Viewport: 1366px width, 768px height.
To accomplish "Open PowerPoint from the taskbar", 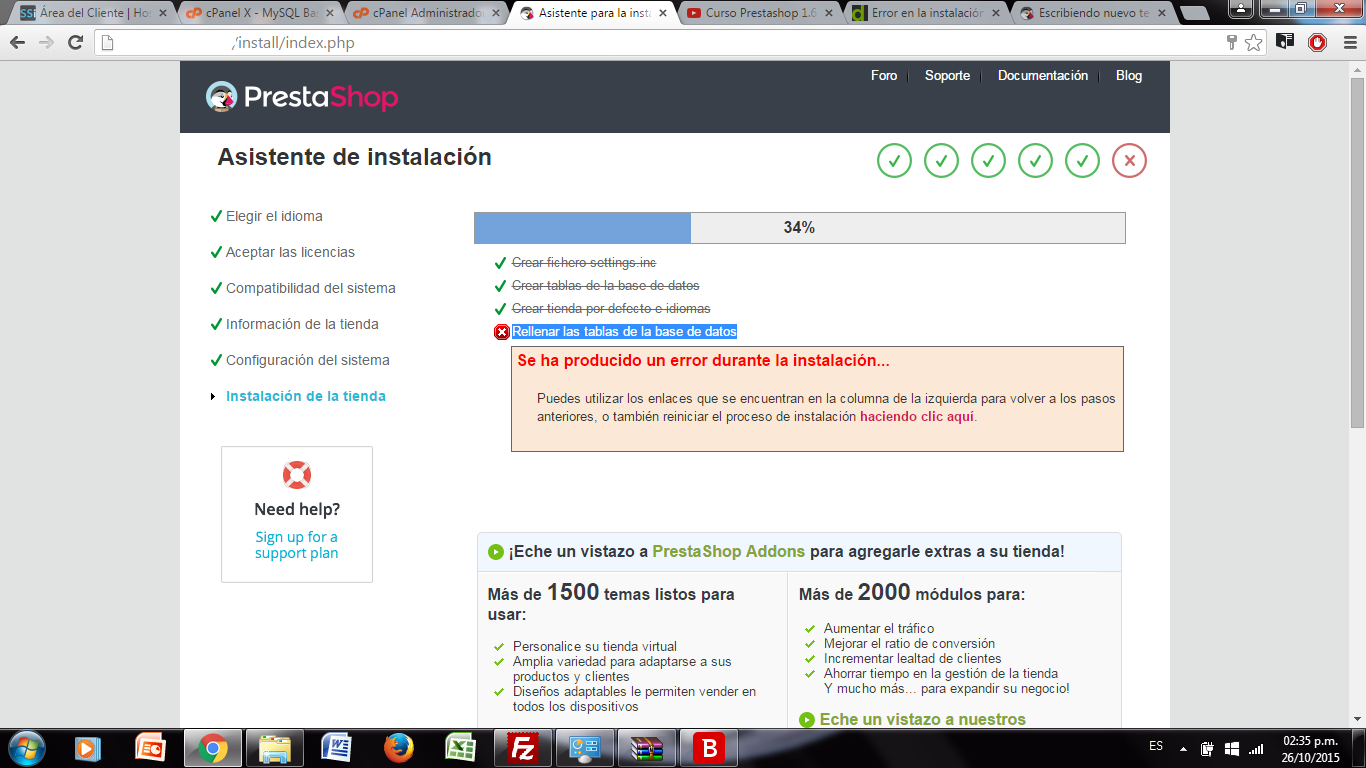I will coord(150,748).
